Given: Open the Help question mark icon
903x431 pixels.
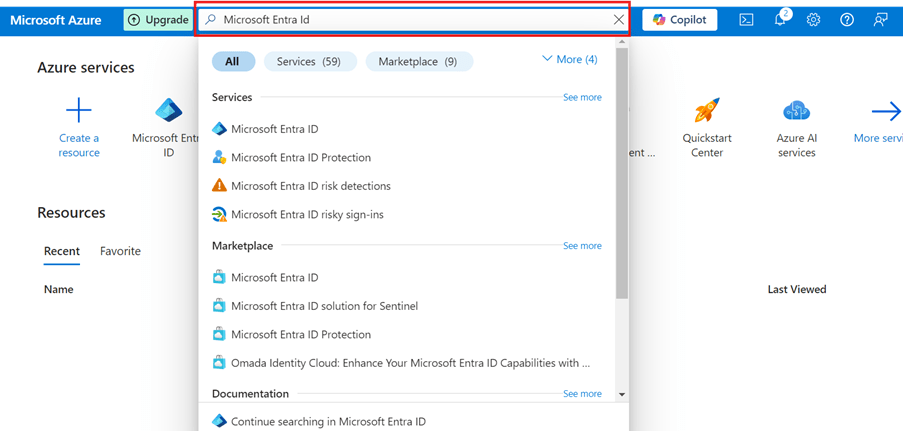Looking at the screenshot, I should coord(847,20).
